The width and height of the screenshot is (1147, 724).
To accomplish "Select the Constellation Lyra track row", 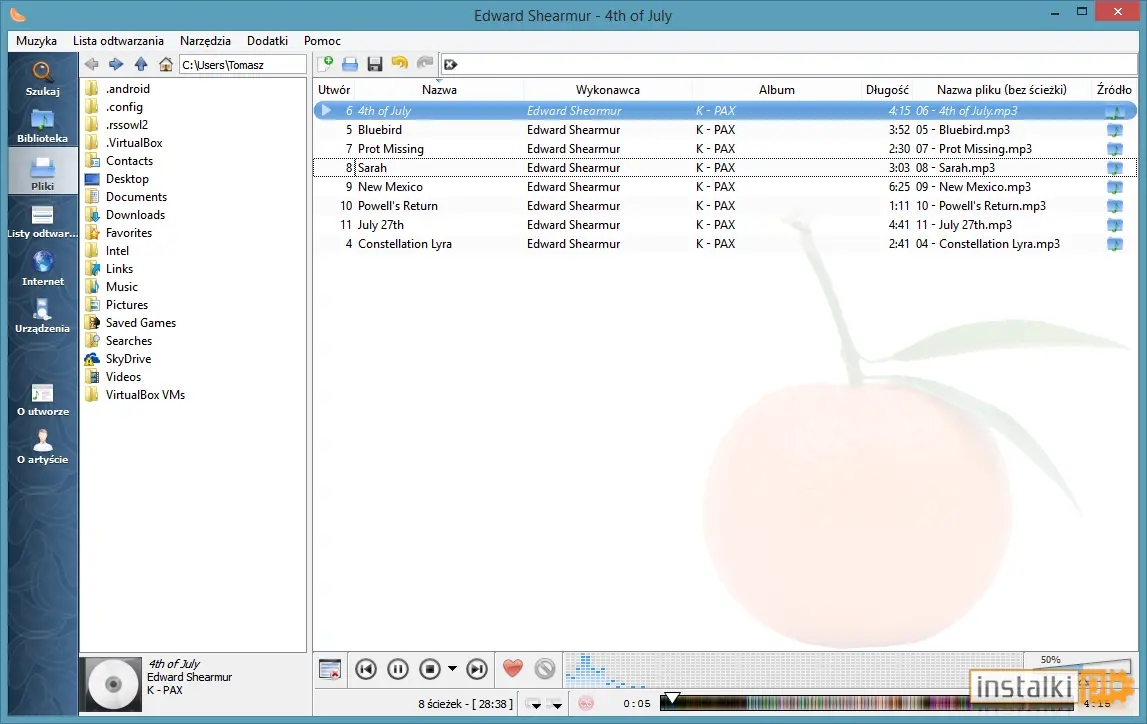I will tap(725, 244).
